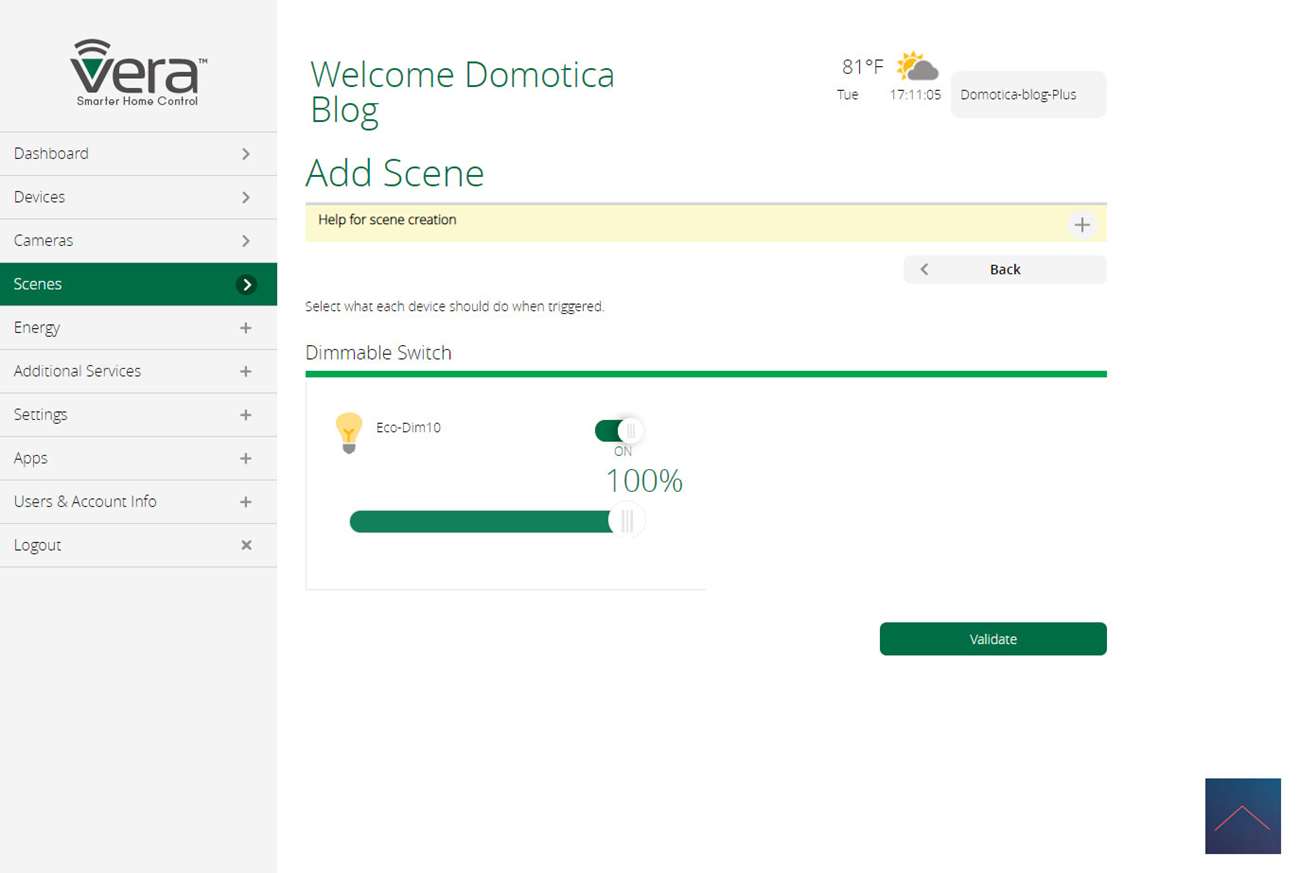Image resolution: width=1300 pixels, height=873 pixels.
Task: Click the Scenes circular arrow icon
Action: pyautogui.click(x=246, y=285)
